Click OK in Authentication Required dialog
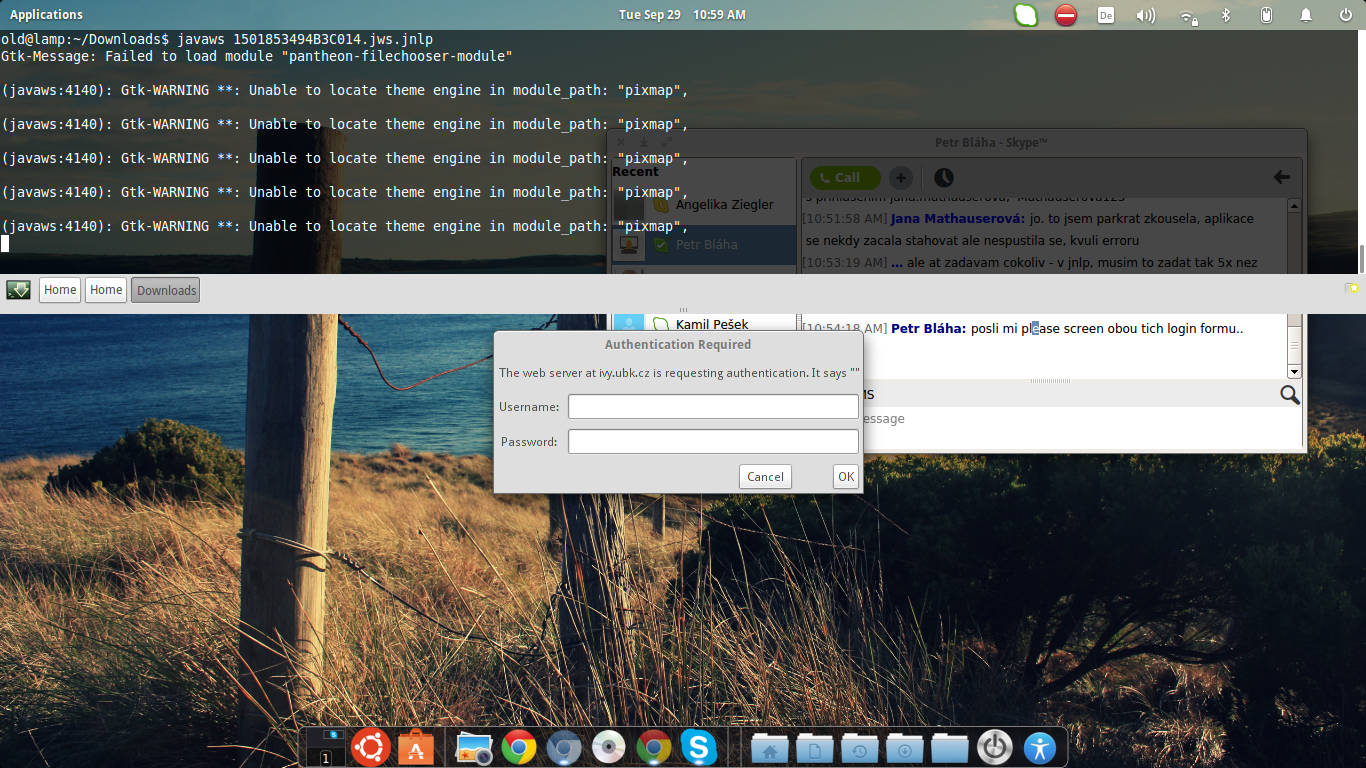This screenshot has height=768, width=1366. point(846,476)
